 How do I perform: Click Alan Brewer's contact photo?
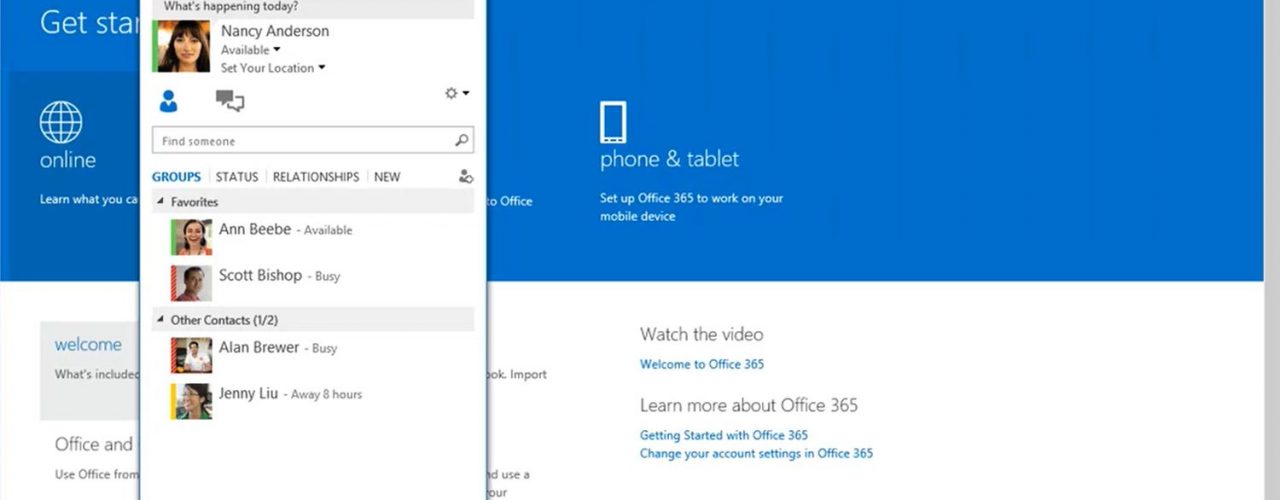point(191,355)
